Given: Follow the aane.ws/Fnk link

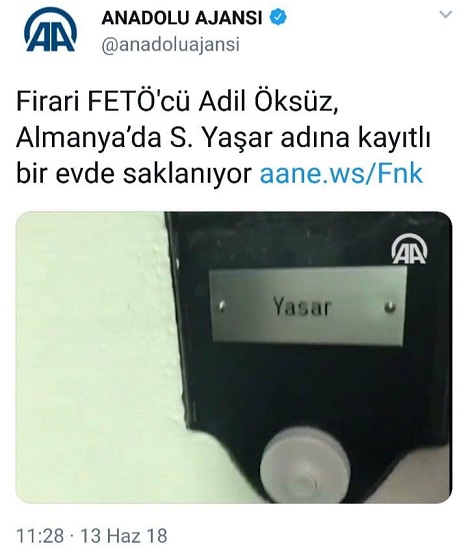Looking at the screenshot, I should (341, 174).
